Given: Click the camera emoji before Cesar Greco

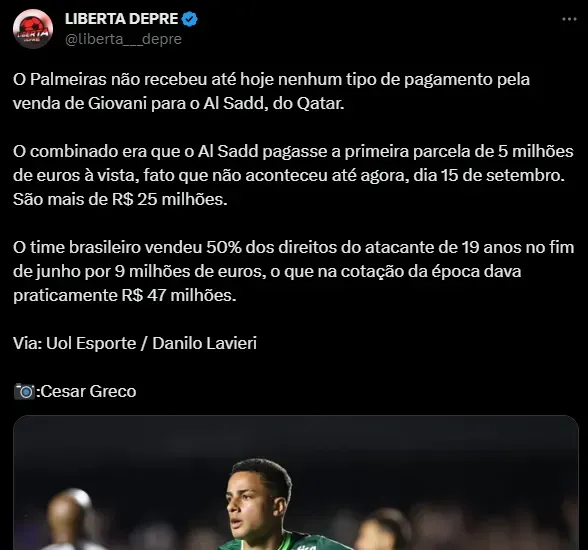Looking at the screenshot, I should tap(24, 391).
